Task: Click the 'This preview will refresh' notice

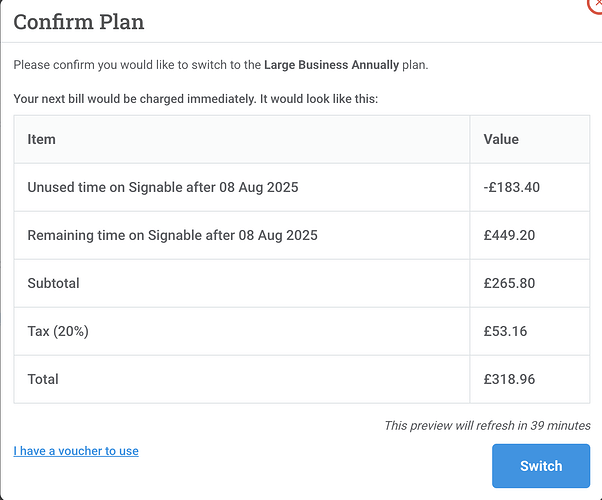Action: click(x=487, y=425)
